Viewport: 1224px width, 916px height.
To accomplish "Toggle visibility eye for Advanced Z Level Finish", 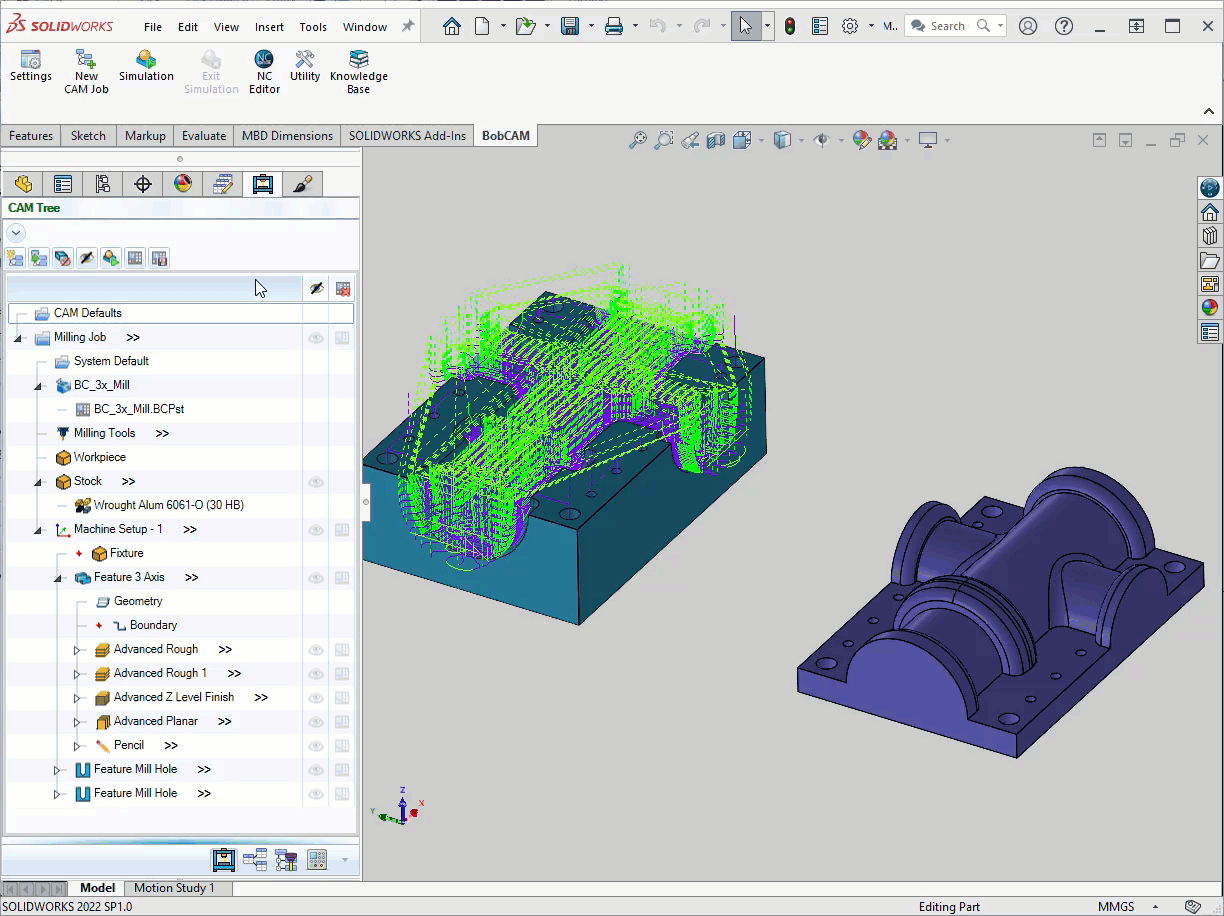I will [x=316, y=698].
